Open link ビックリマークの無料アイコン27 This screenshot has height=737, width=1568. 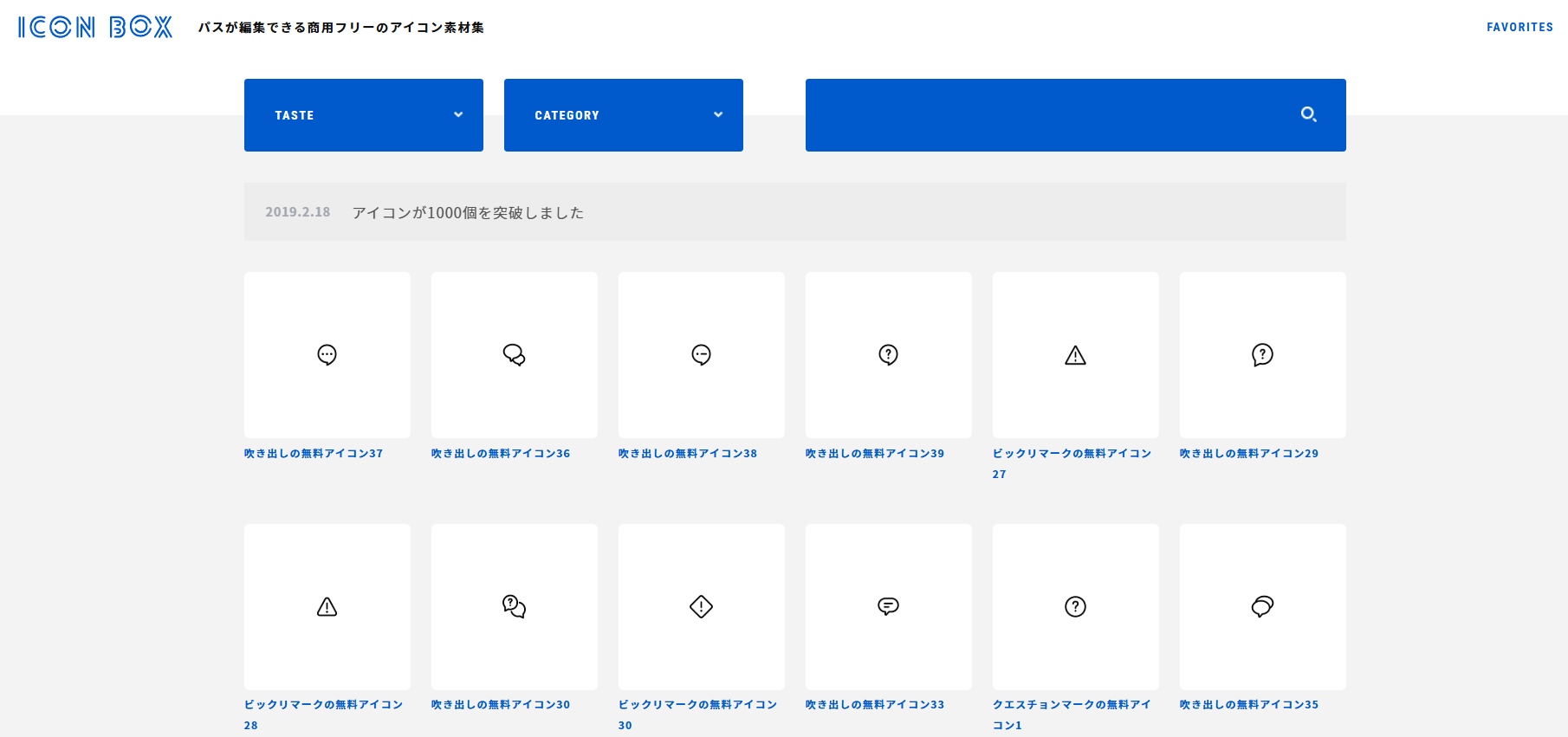(x=1072, y=463)
